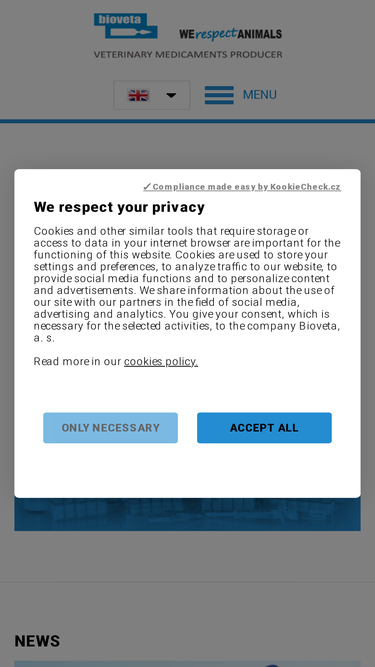
Task: Click the MENU text label
Action: (260, 94)
